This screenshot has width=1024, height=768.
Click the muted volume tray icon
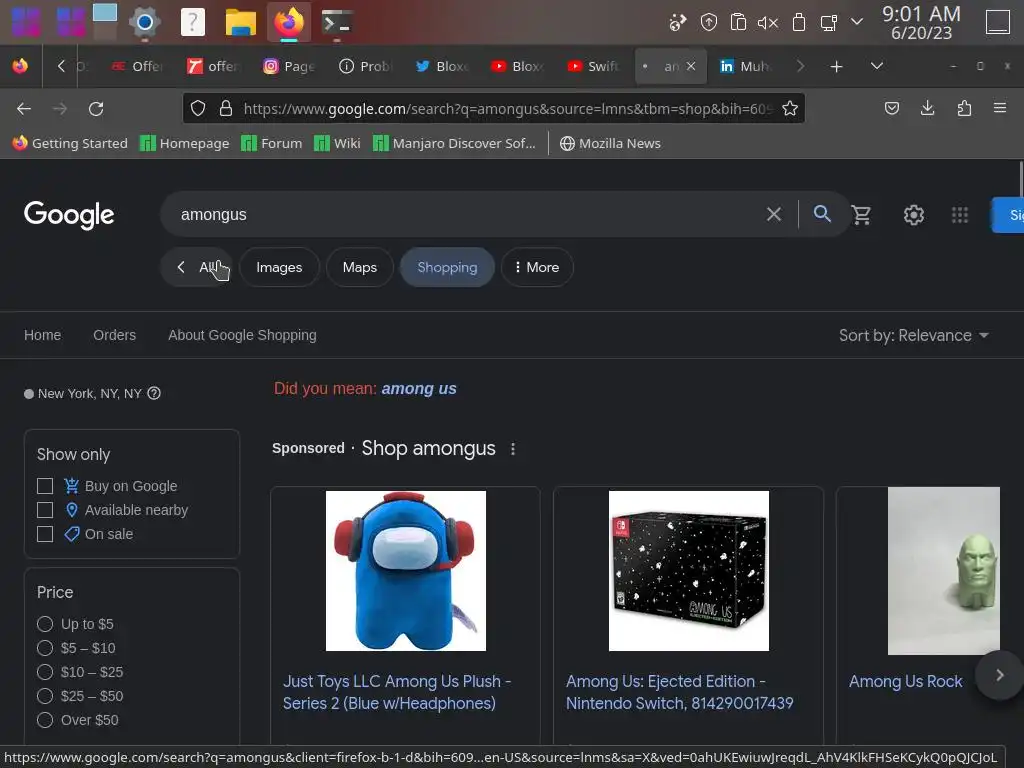tap(768, 22)
